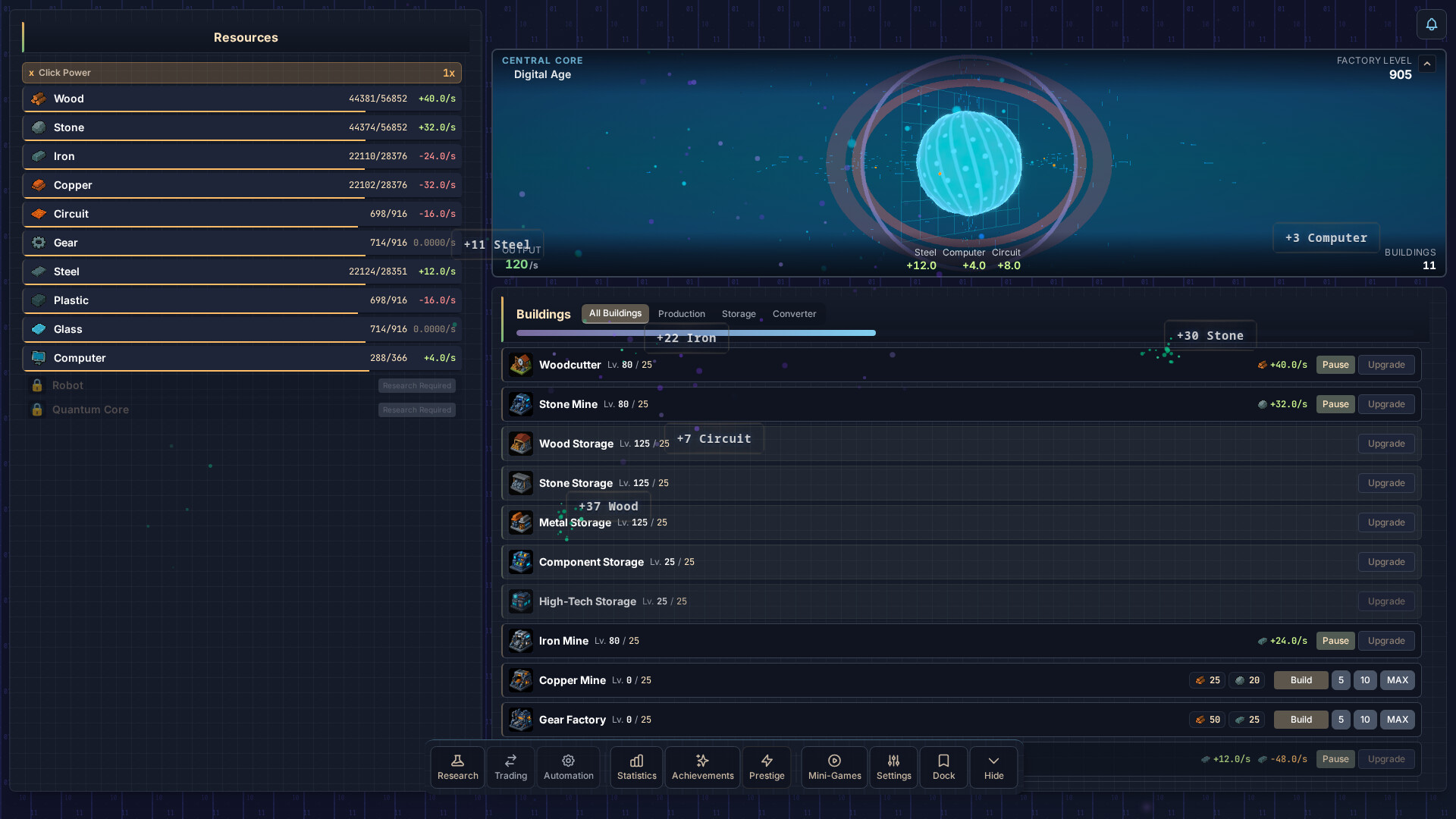Switch to the Converter tab

pos(795,314)
